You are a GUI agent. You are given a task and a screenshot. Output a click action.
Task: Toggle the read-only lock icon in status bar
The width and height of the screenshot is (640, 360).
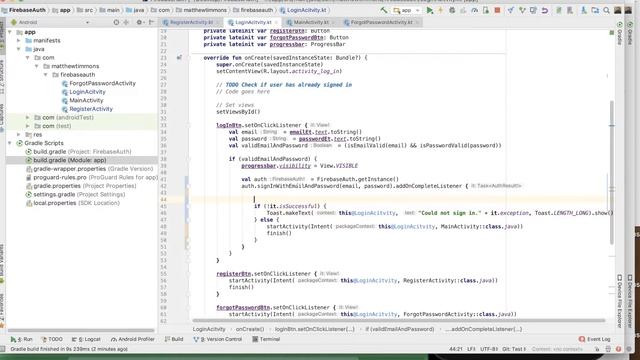point(597,349)
